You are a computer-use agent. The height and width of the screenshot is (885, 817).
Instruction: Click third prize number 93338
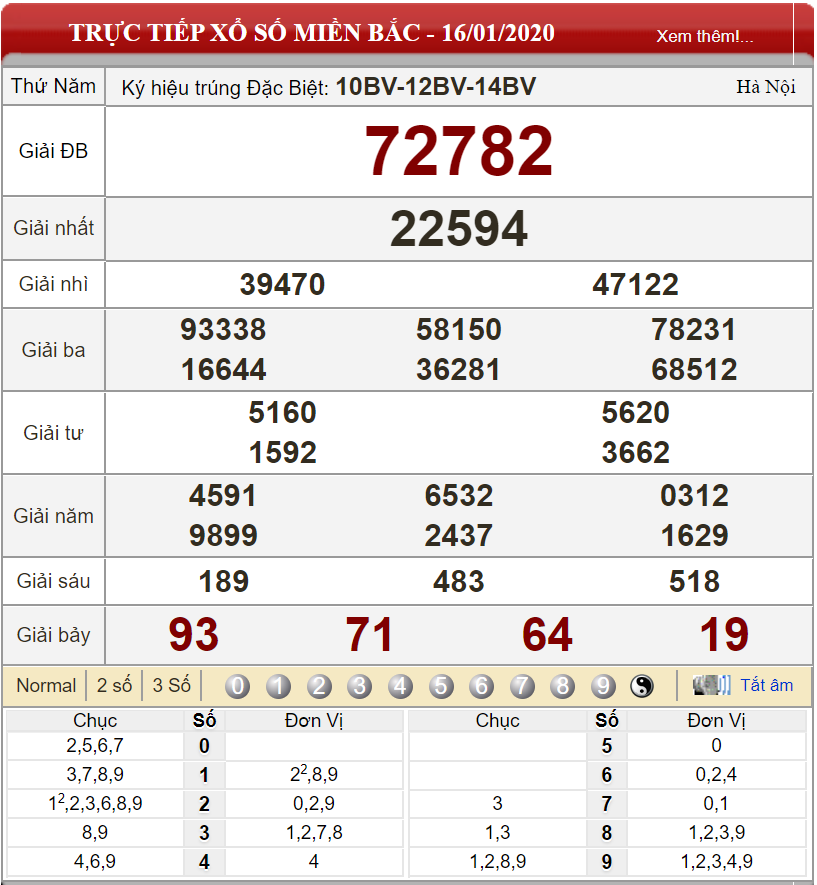coord(223,330)
